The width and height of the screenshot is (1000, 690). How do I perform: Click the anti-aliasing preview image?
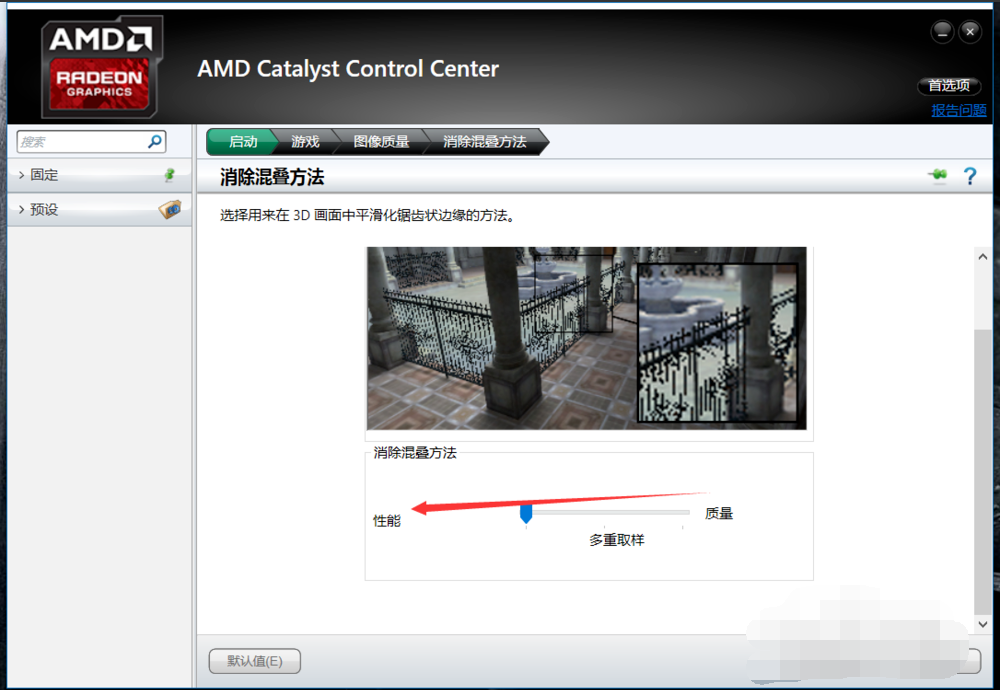[586, 338]
